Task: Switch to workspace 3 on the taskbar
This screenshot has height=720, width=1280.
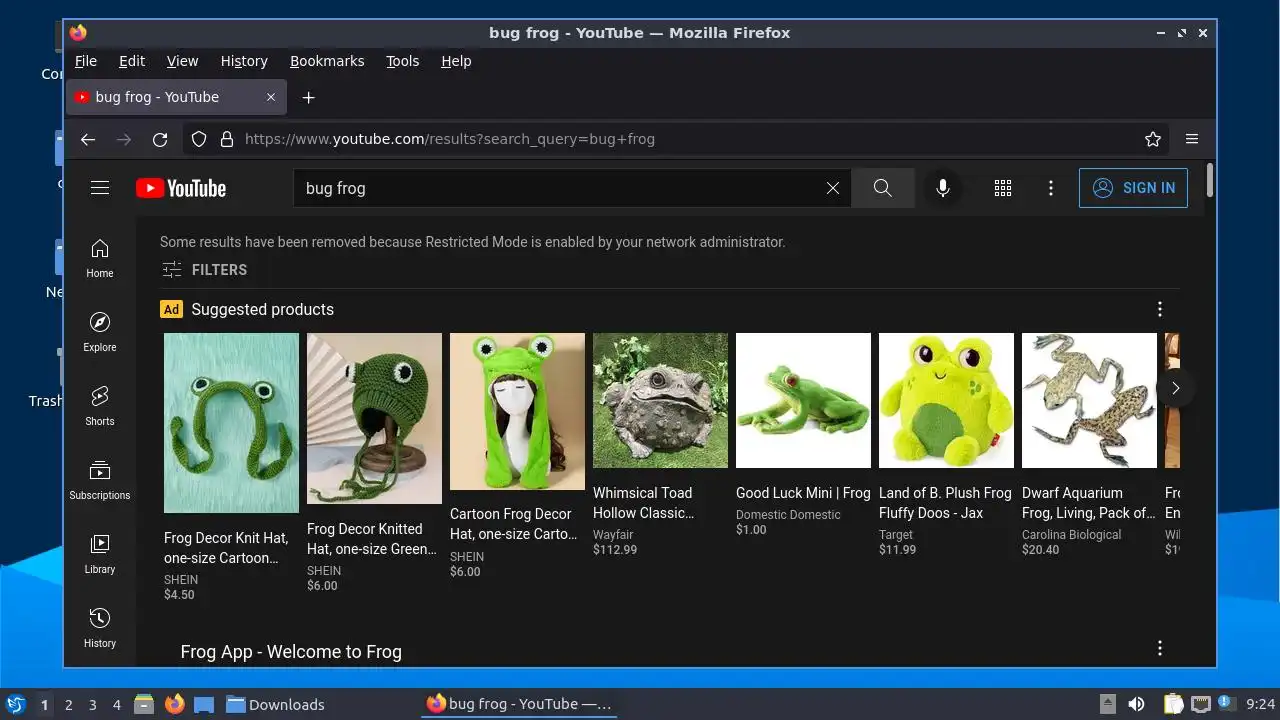Action: coord(92,704)
